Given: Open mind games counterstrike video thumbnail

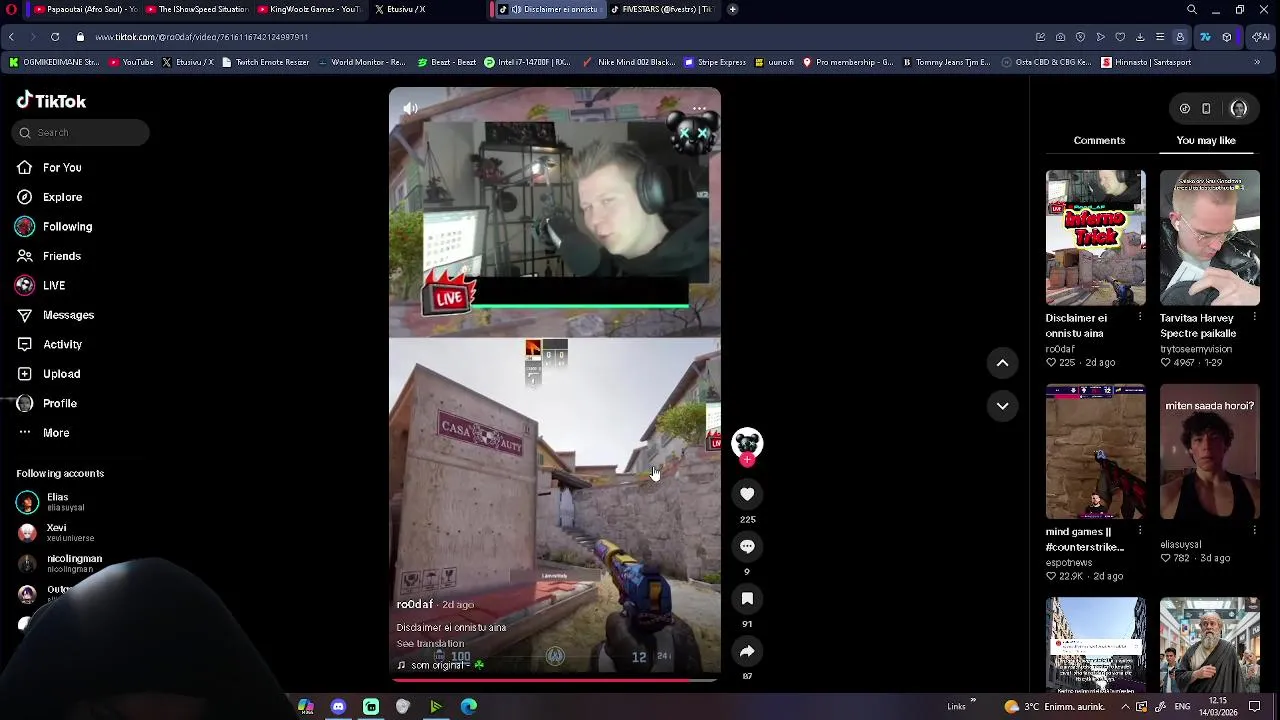Looking at the screenshot, I should click(x=1096, y=451).
